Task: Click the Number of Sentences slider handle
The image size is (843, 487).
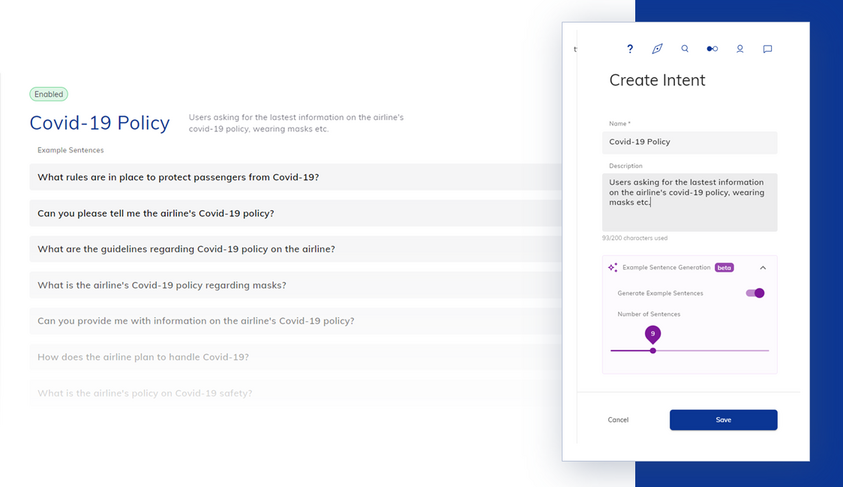Action: 653,350
